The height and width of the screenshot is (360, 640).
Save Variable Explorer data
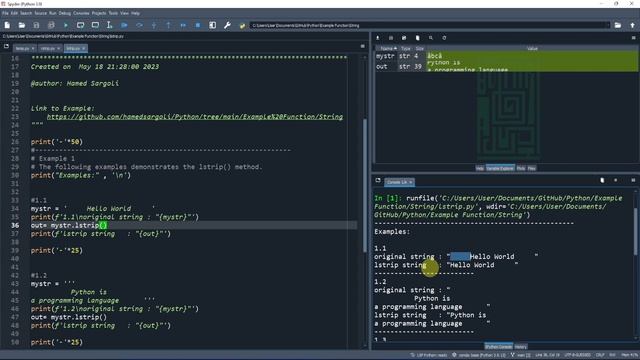coord(391,38)
